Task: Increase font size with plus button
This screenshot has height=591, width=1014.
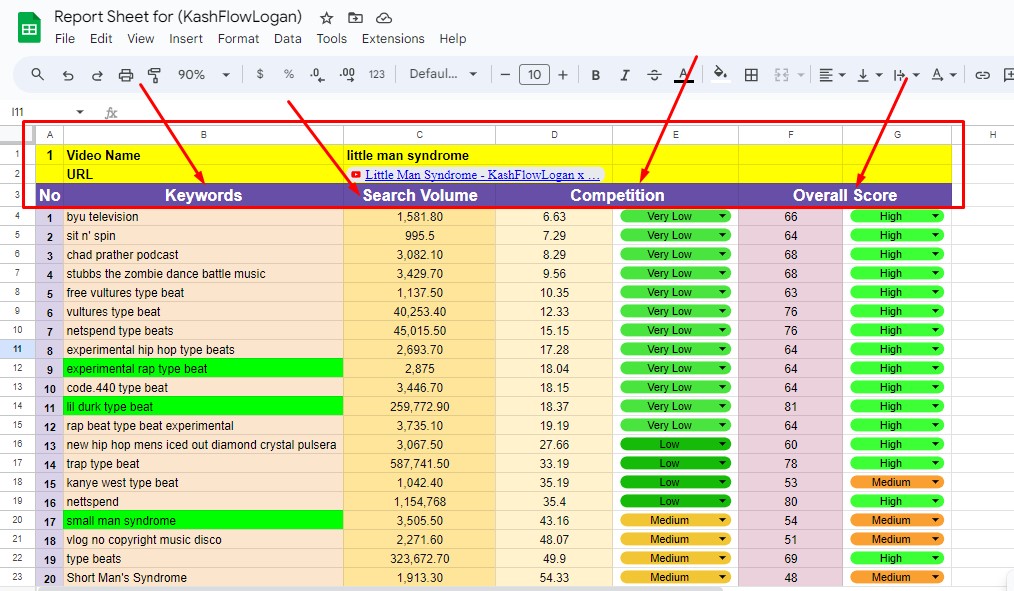Action: pyautogui.click(x=563, y=75)
